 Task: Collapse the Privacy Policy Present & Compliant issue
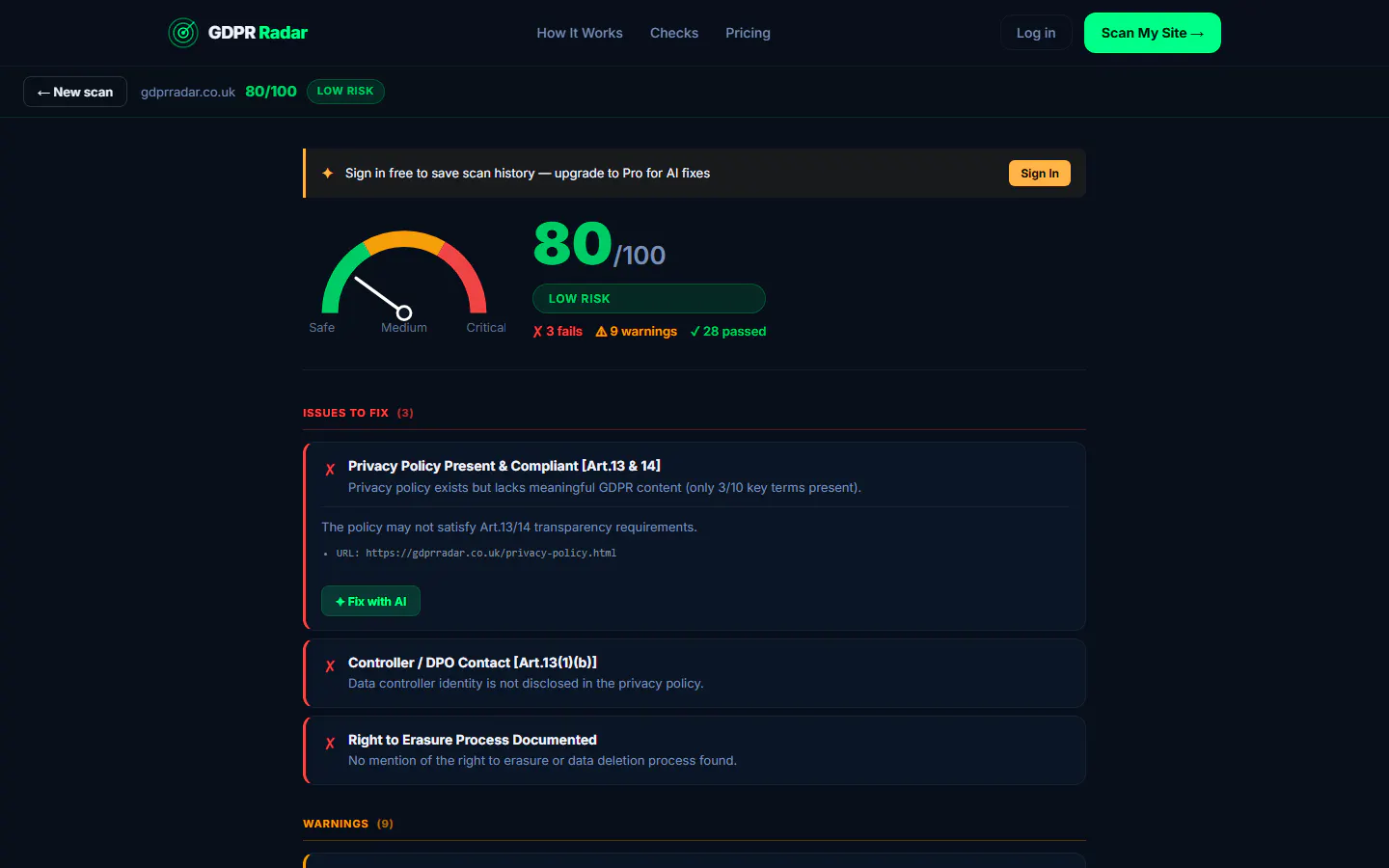coord(694,475)
